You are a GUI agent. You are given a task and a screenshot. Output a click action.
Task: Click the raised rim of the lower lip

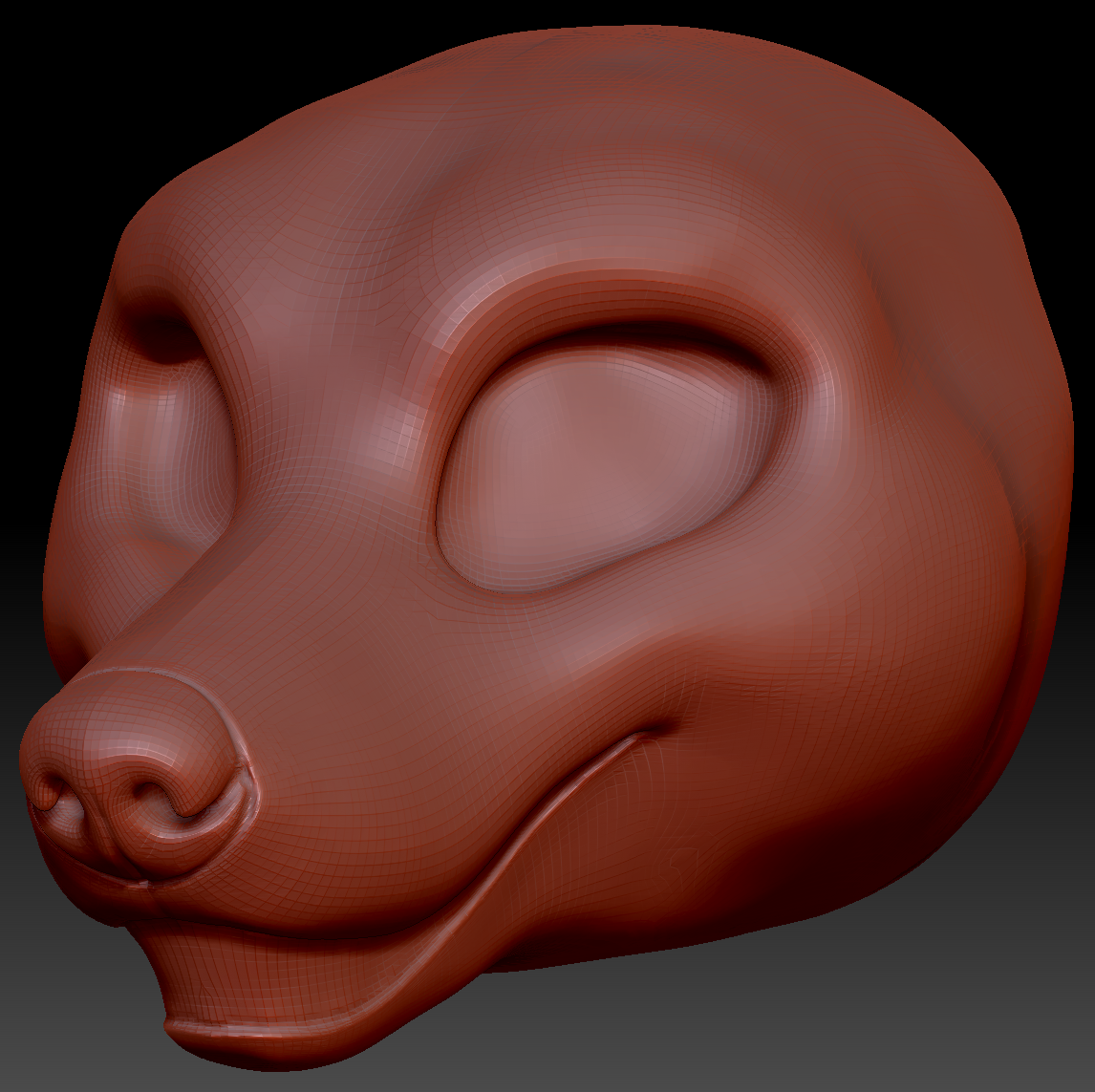pos(382,1027)
